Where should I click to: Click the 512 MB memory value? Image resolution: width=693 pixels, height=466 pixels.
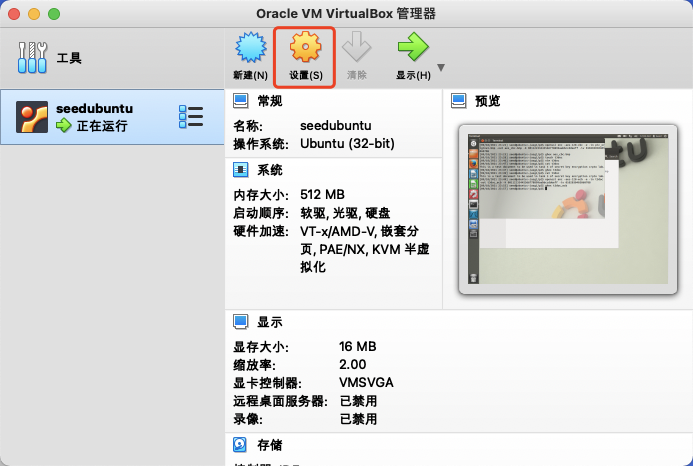click(x=322, y=195)
